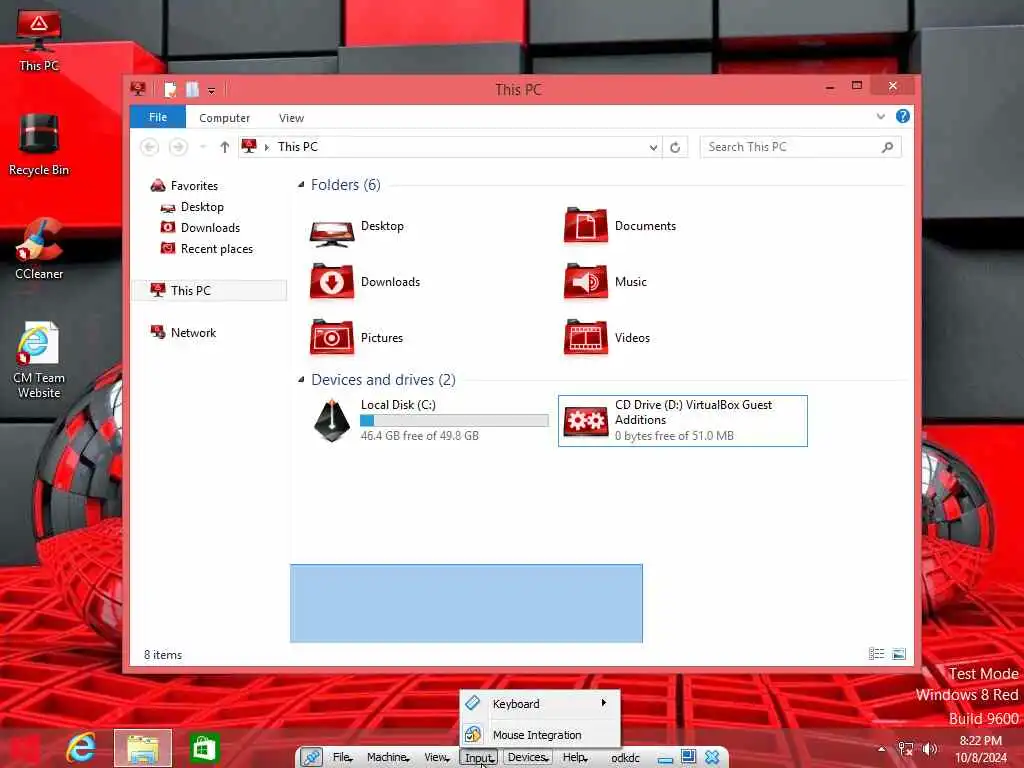
Task: Switch to large icons view layout
Action: click(899, 654)
